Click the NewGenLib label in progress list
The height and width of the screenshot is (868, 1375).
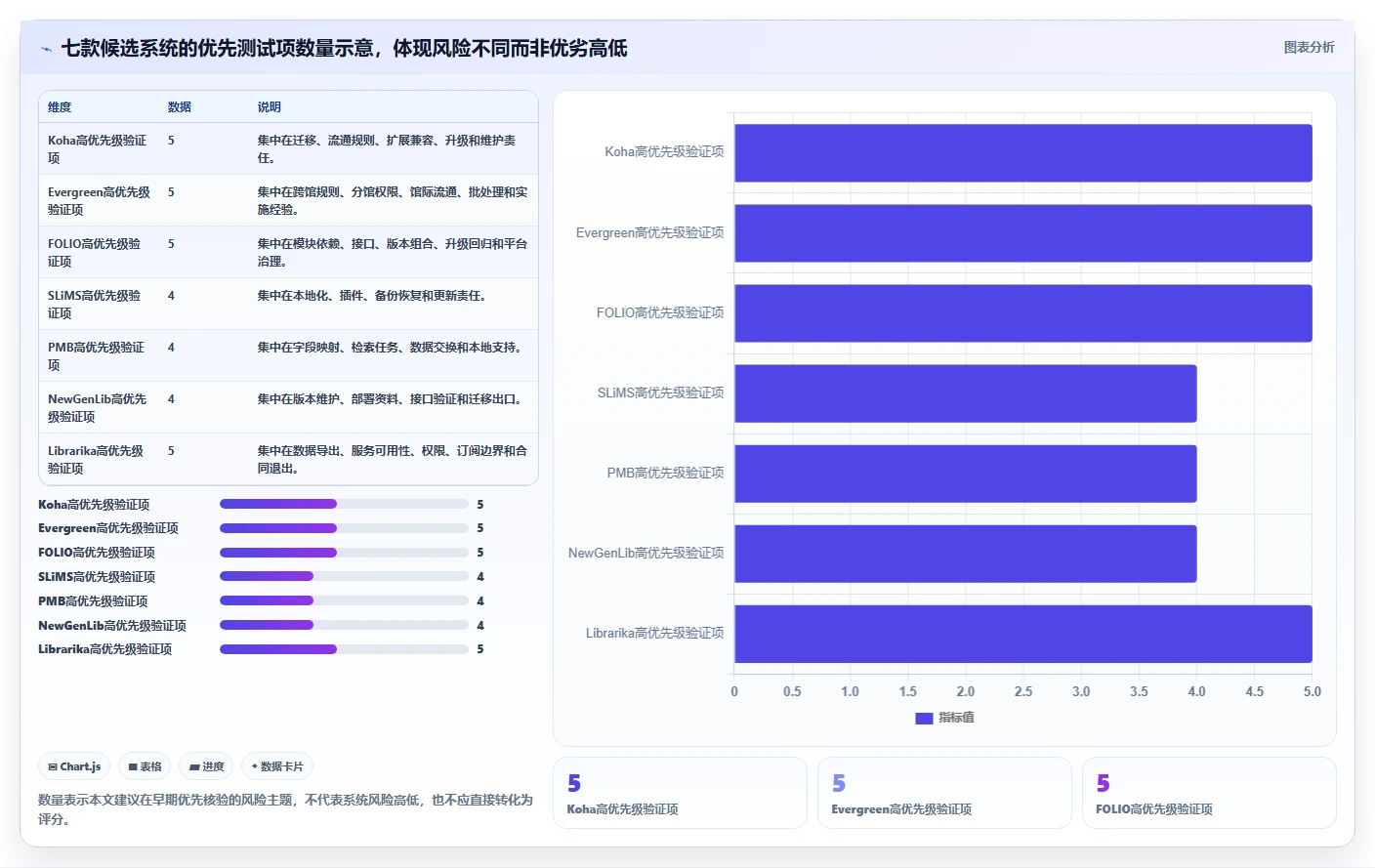click(x=112, y=626)
